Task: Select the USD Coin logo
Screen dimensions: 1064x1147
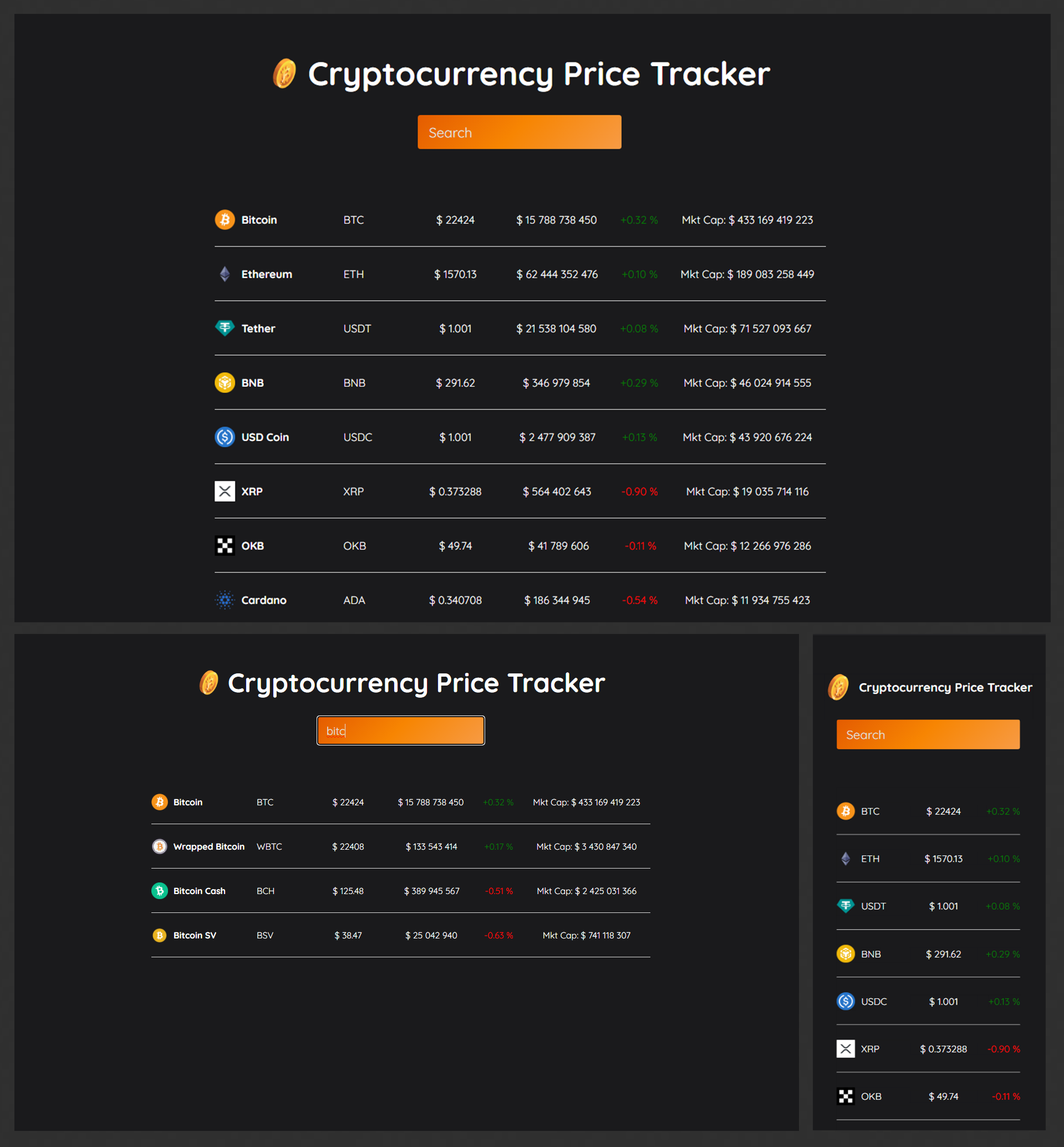Action: click(x=225, y=437)
